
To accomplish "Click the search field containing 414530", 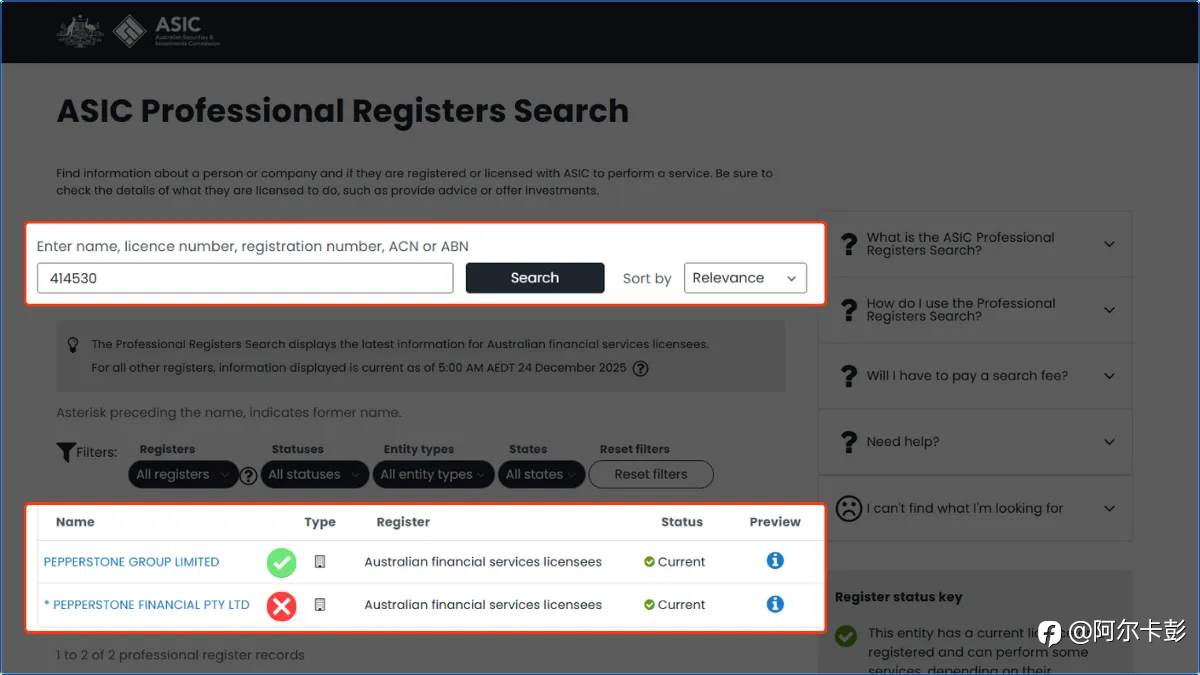I will [x=245, y=278].
